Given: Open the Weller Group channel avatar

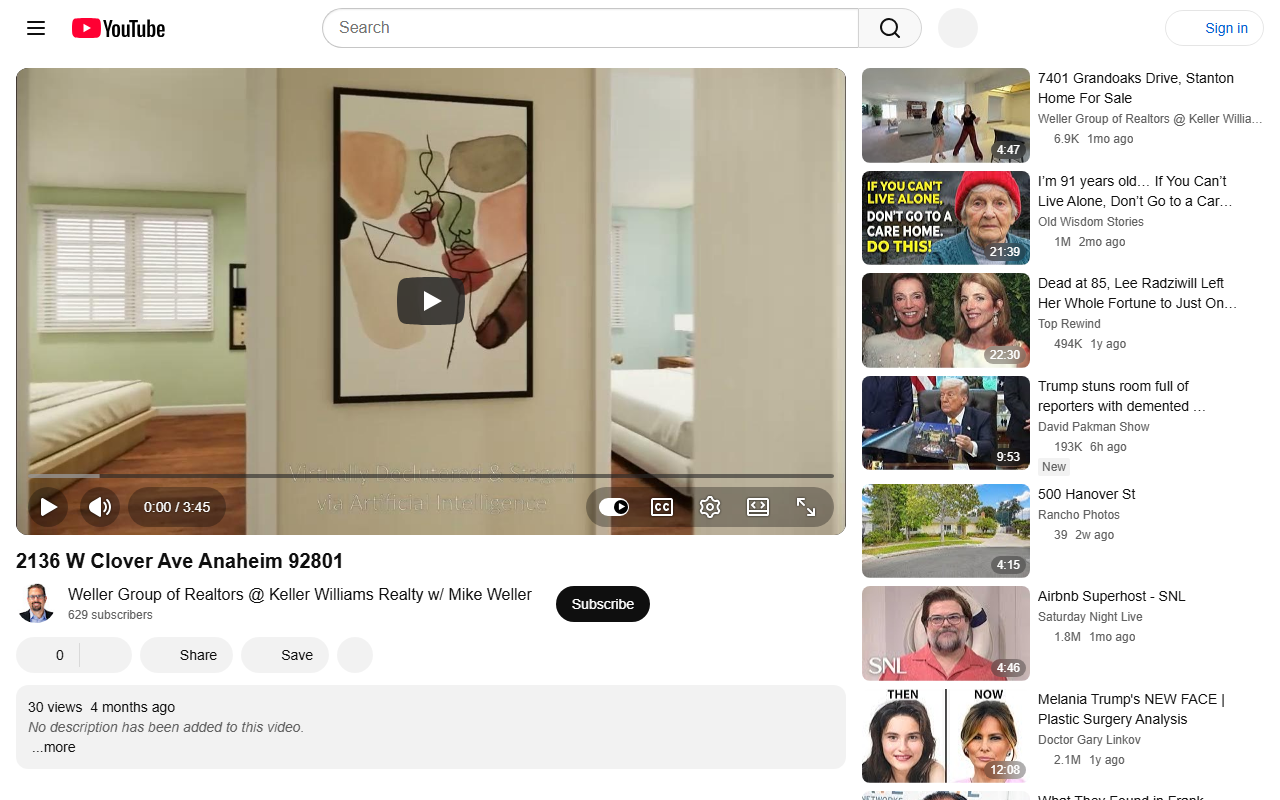Looking at the screenshot, I should [x=36, y=604].
